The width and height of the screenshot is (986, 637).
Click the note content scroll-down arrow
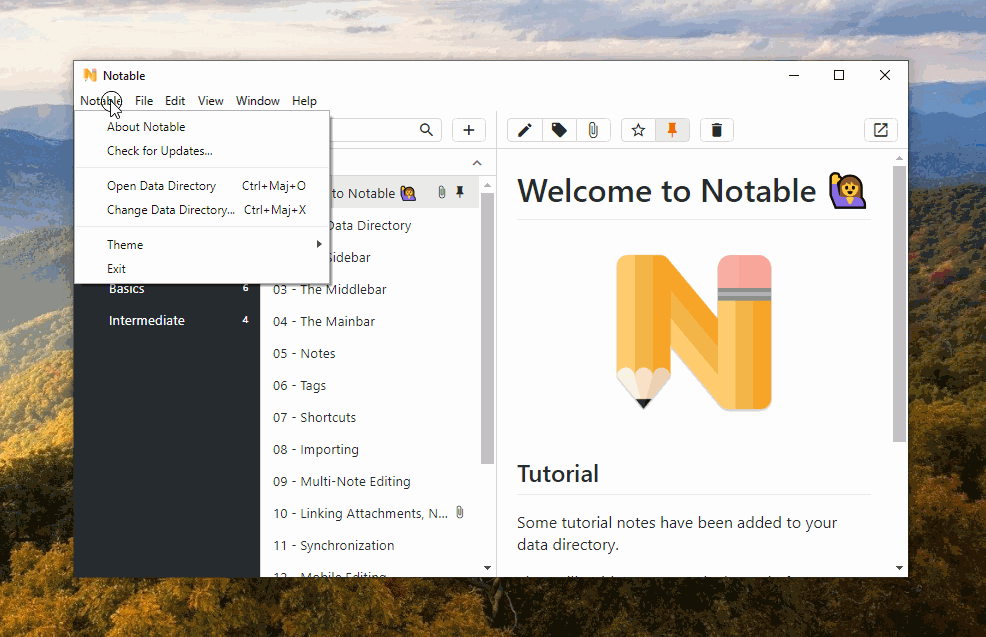[x=899, y=568]
